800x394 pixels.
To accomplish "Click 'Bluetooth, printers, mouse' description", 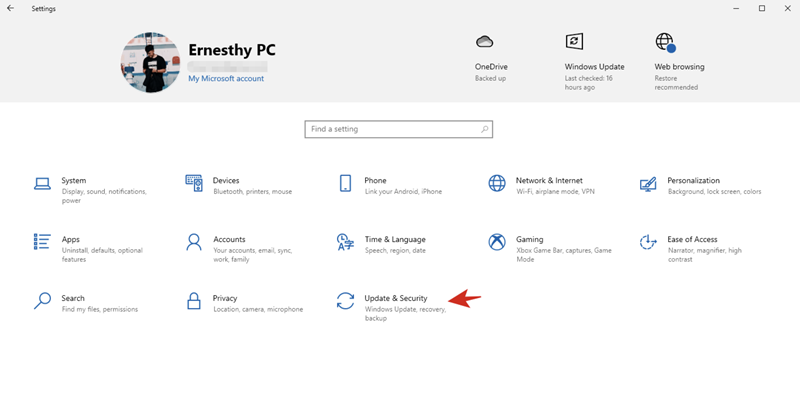I will [253, 192].
